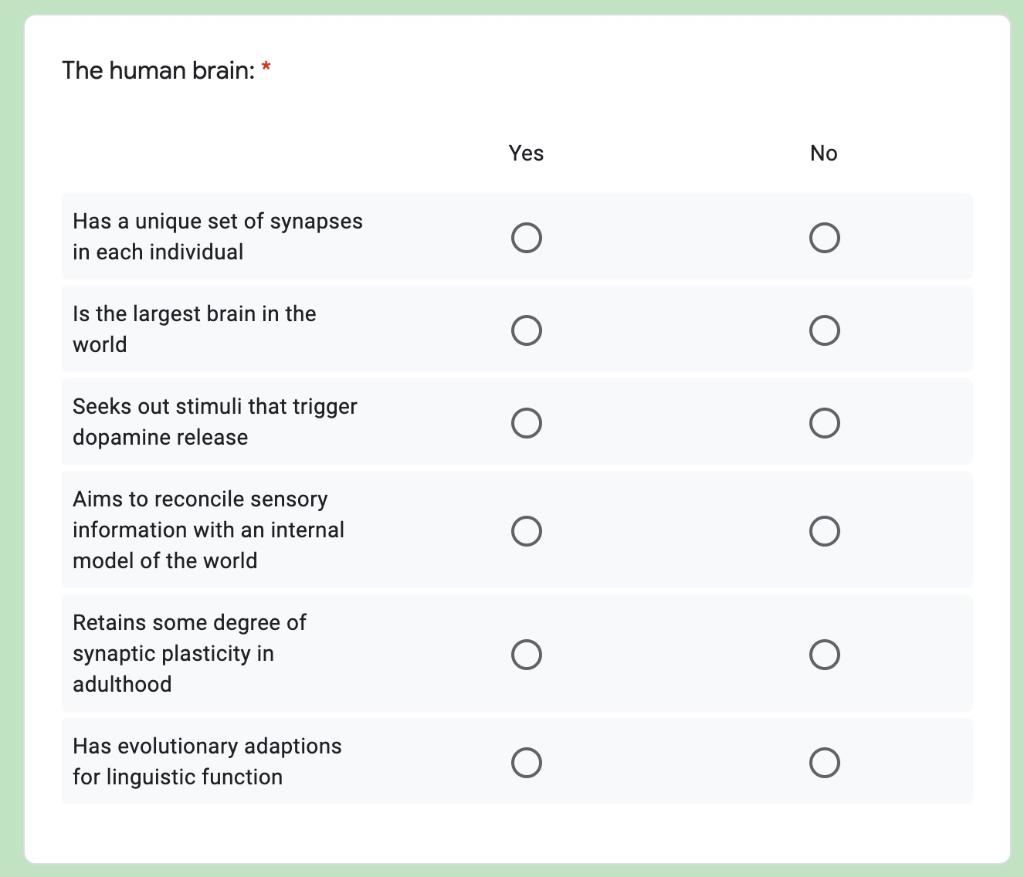Click the question title 'The human brain:'
The width and height of the screenshot is (1024, 877).
(x=160, y=71)
